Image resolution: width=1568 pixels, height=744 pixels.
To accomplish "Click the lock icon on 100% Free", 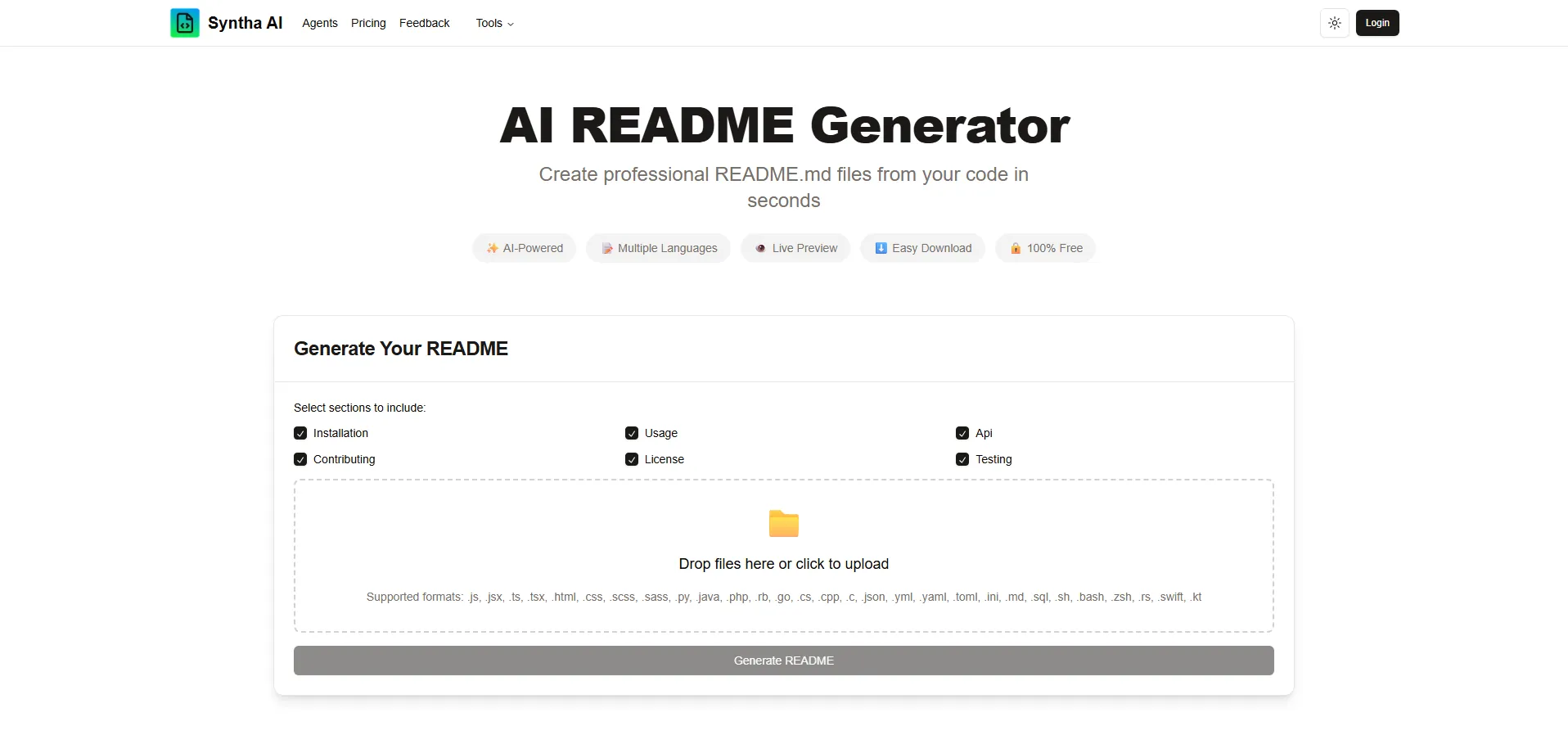I will tap(1016, 248).
